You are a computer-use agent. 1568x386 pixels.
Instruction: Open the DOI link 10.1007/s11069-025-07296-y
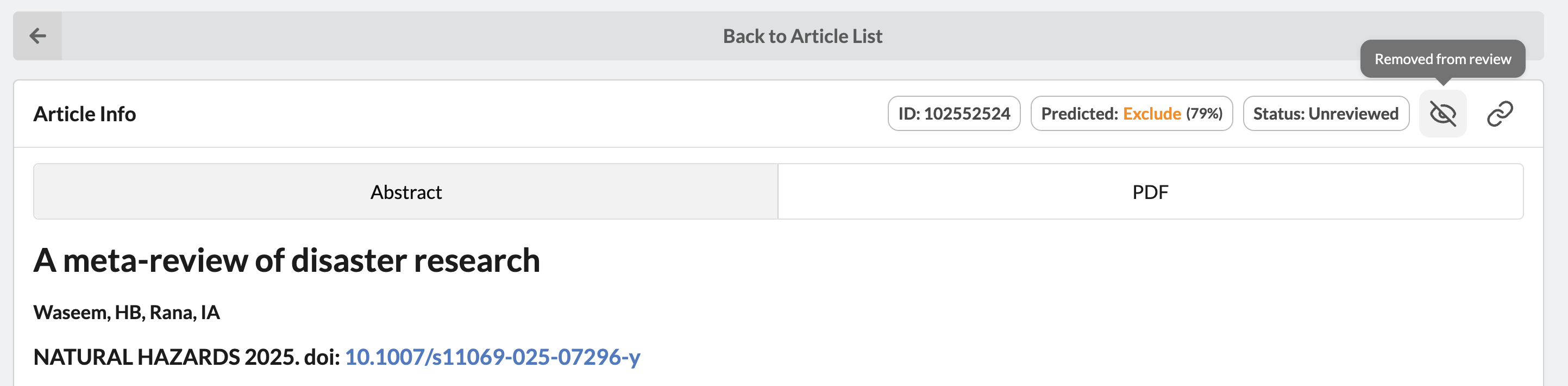tap(492, 357)
